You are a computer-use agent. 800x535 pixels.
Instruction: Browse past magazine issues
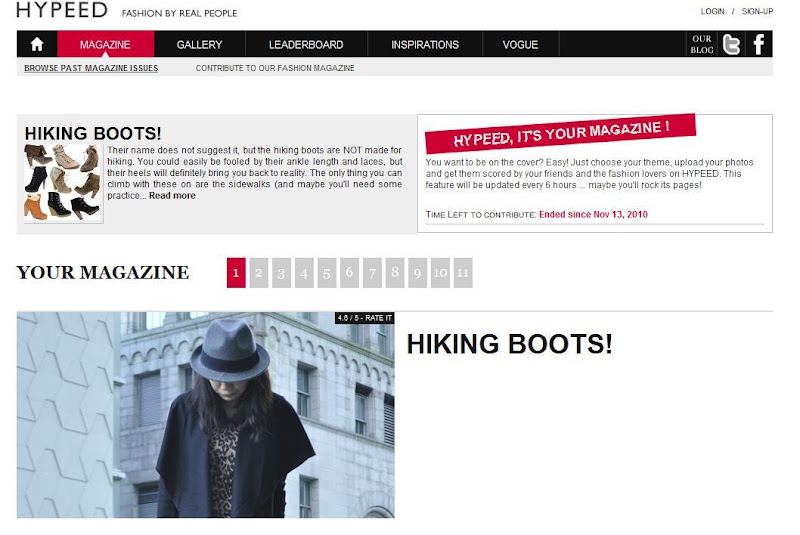91,68
